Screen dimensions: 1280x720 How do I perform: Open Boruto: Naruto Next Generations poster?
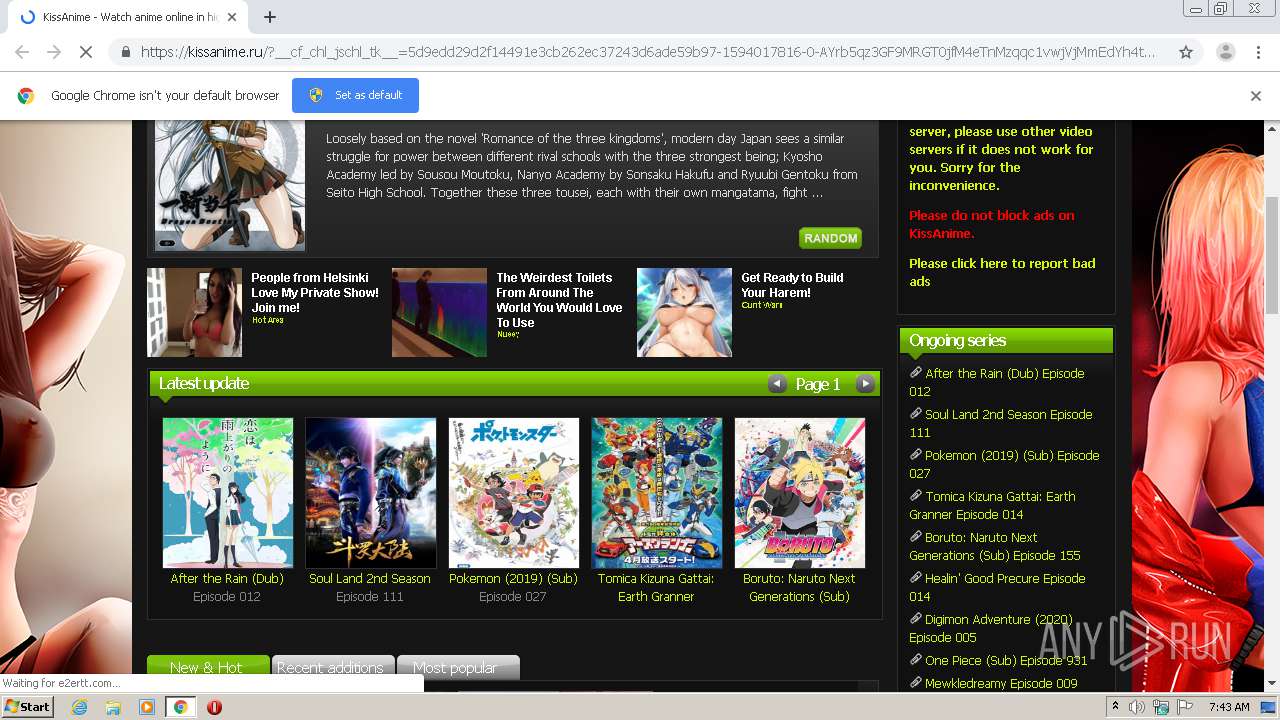tap(799, 493)
